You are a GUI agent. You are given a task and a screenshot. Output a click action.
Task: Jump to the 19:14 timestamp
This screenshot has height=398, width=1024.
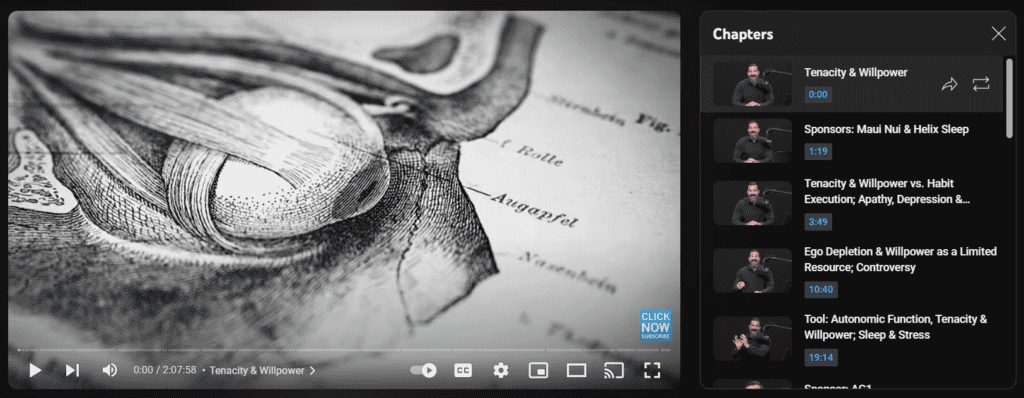[x=821, y=358]
